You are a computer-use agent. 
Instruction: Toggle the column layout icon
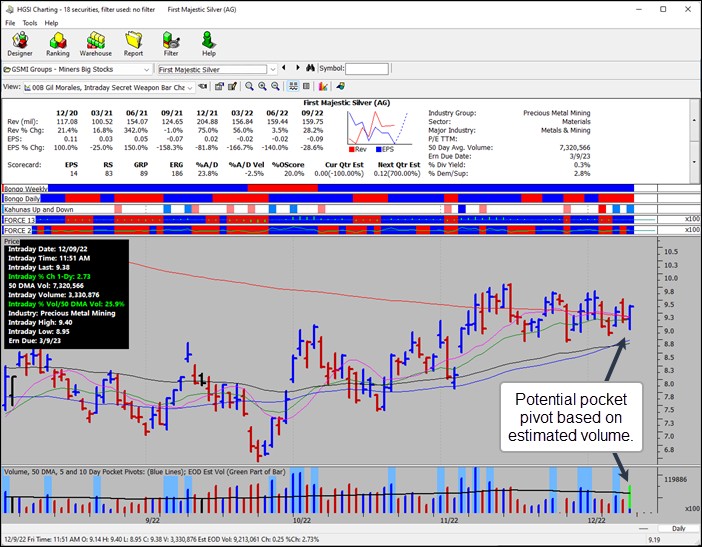pyautogui.click(x=306, y=86)
